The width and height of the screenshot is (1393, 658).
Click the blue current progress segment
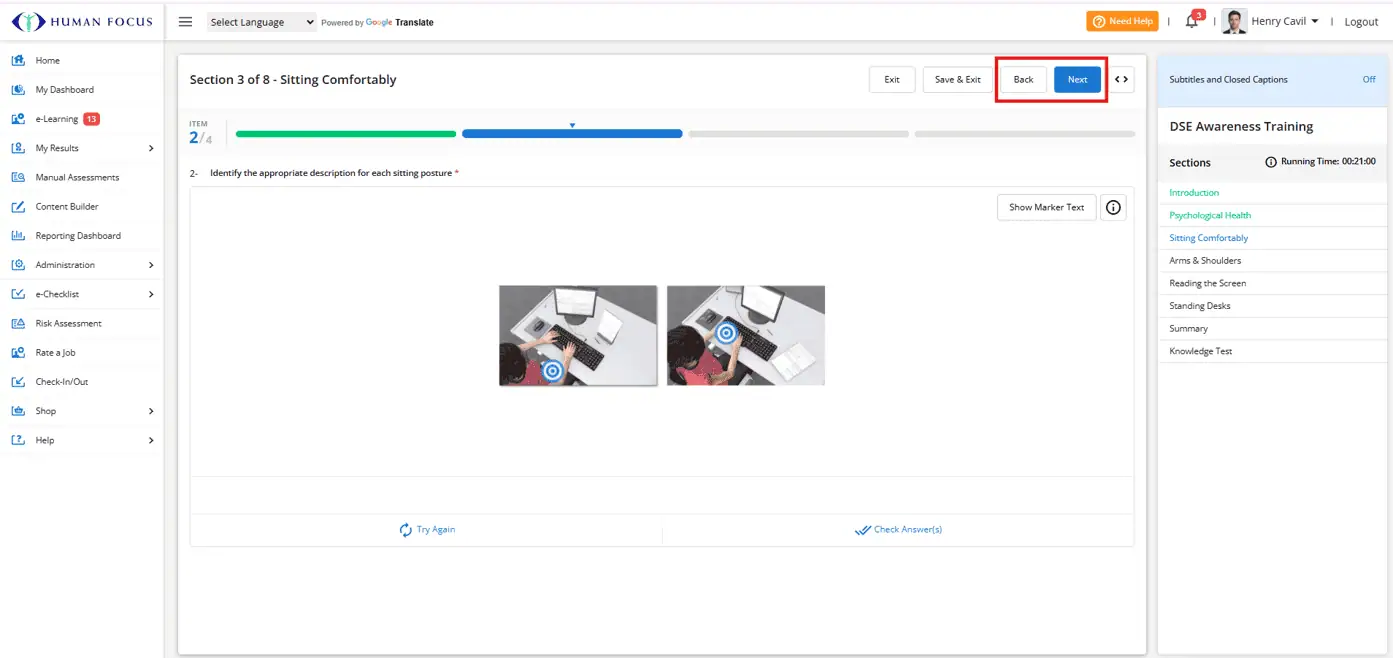point(572,134)
